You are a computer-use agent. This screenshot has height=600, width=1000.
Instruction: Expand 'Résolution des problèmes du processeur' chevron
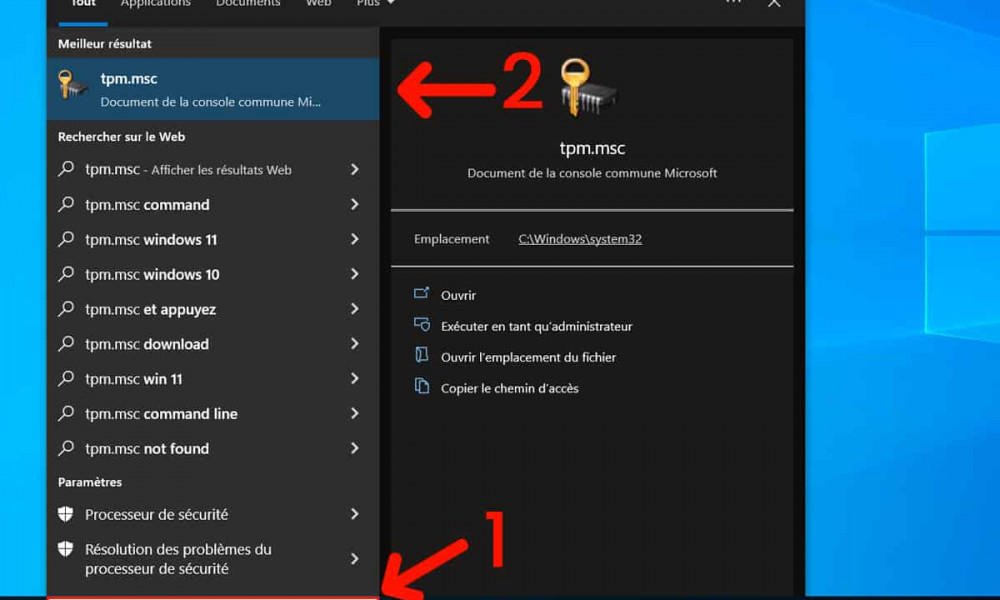355,559
